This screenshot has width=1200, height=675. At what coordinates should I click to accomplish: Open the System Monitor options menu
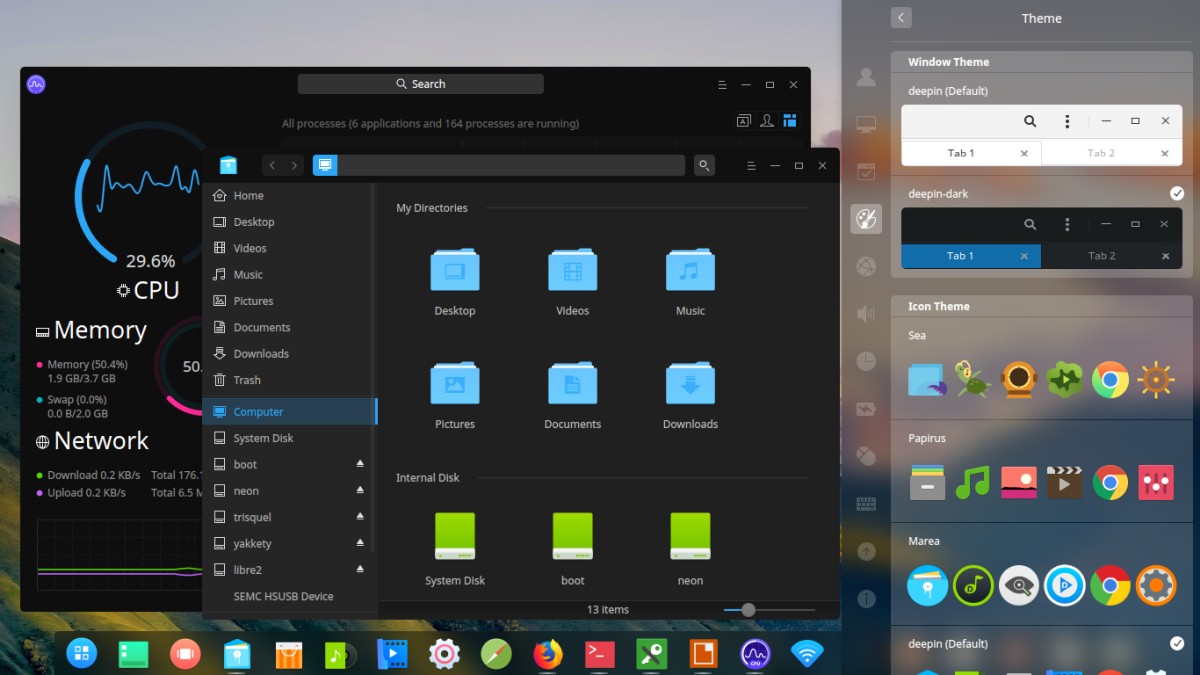722,84
